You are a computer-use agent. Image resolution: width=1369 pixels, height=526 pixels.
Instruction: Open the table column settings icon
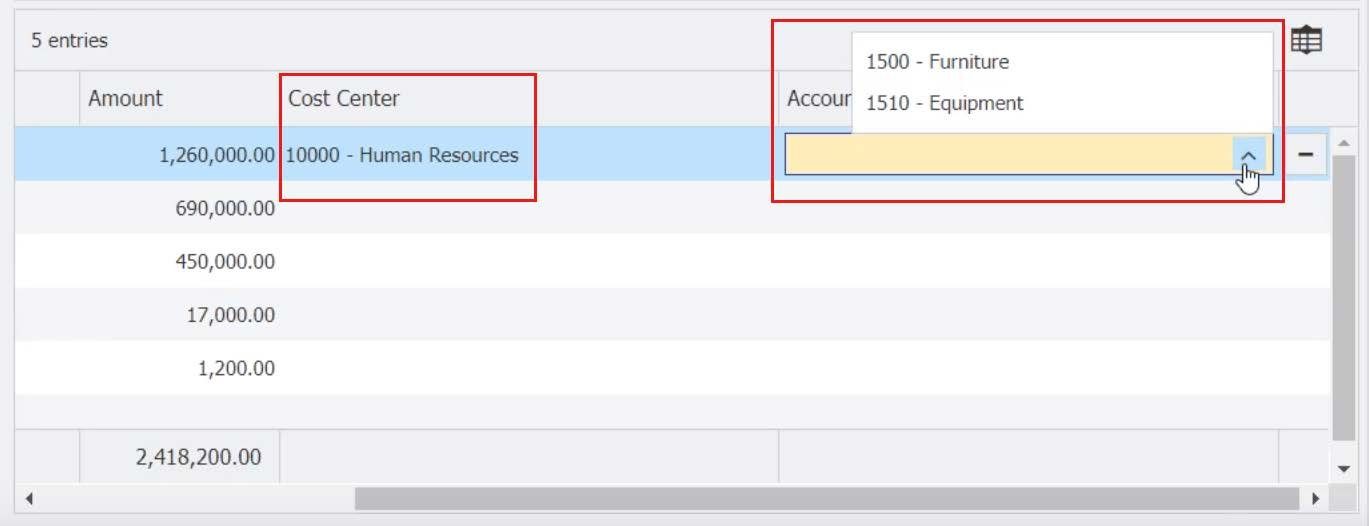point(1306,40)
